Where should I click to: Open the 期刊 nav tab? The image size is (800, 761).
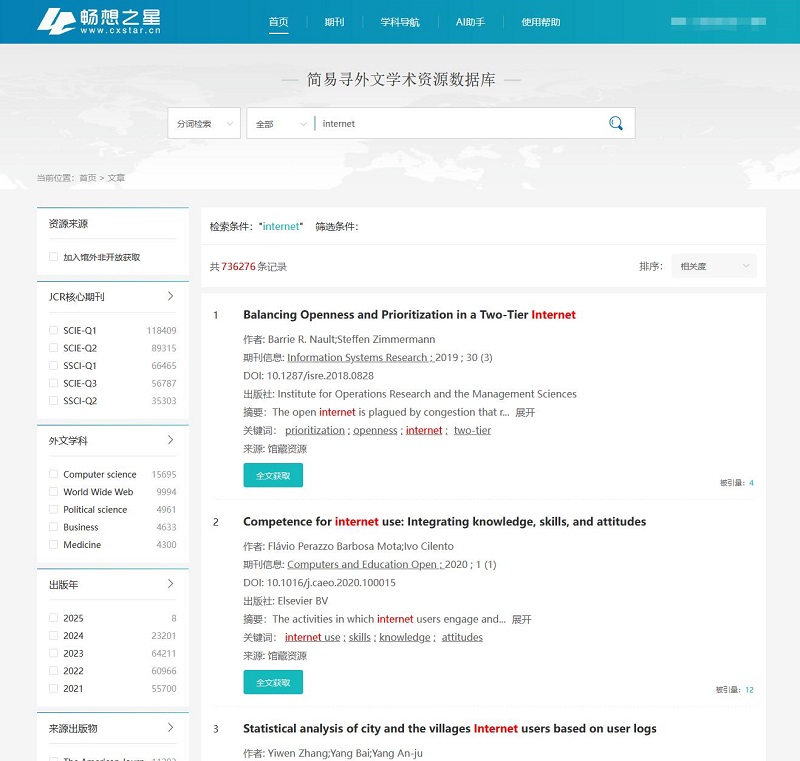point(334,22)
